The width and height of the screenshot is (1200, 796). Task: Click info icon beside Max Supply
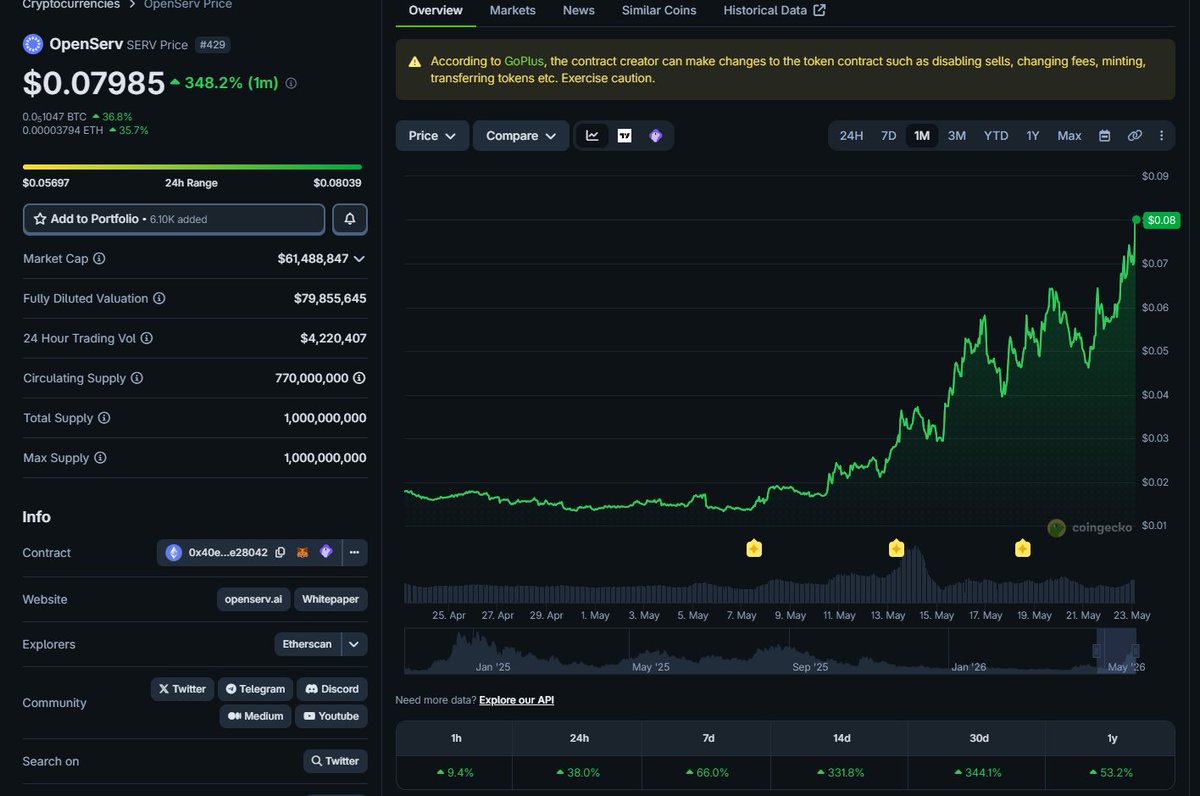point(100,458)
